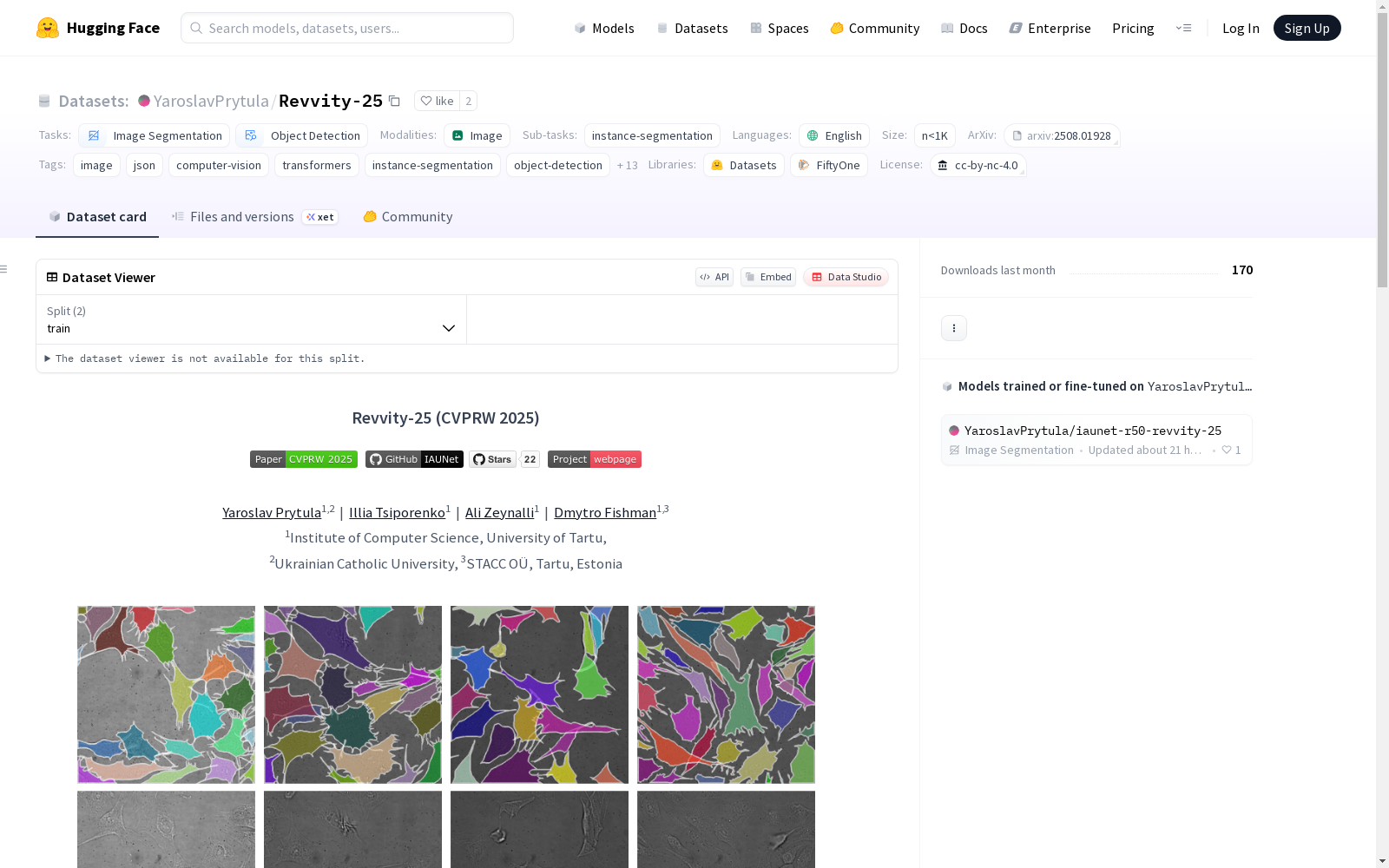
Task: Open the navigation more-options menu icon
Action: tap(1183, 28)
